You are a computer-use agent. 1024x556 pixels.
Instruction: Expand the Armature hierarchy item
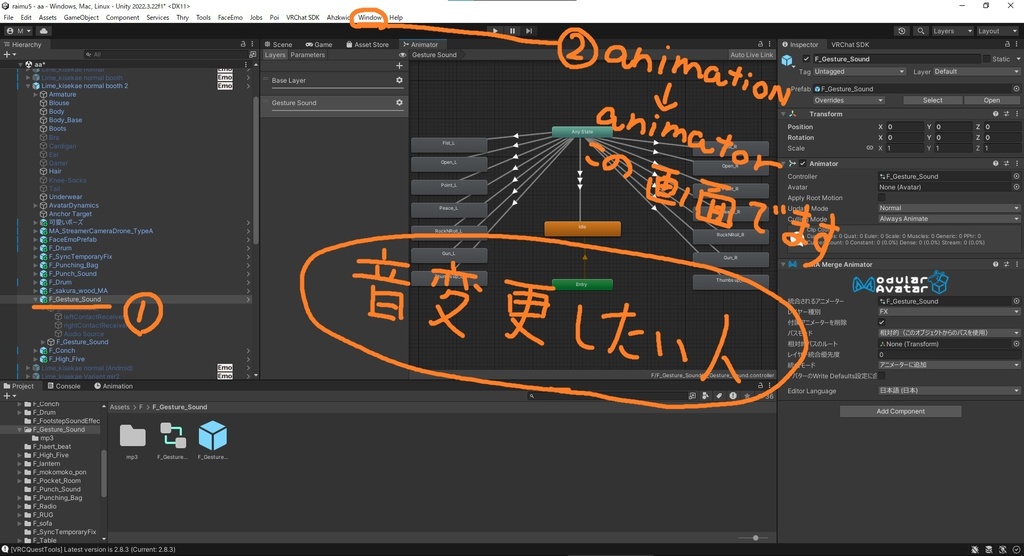click(x=36, y=95)
